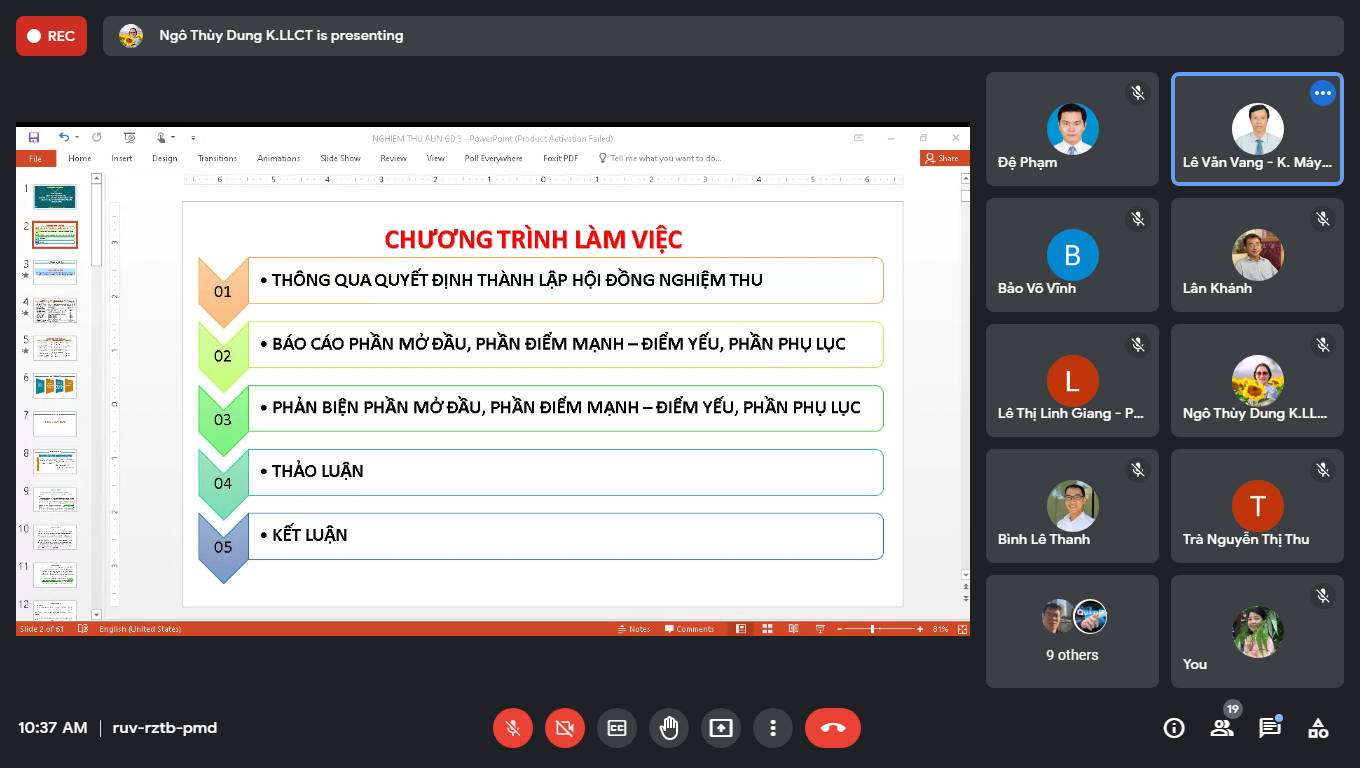Screen dimensions: 1360x768
Task: Show the people list with 19 badge
Action: [x=1222, y=728]
